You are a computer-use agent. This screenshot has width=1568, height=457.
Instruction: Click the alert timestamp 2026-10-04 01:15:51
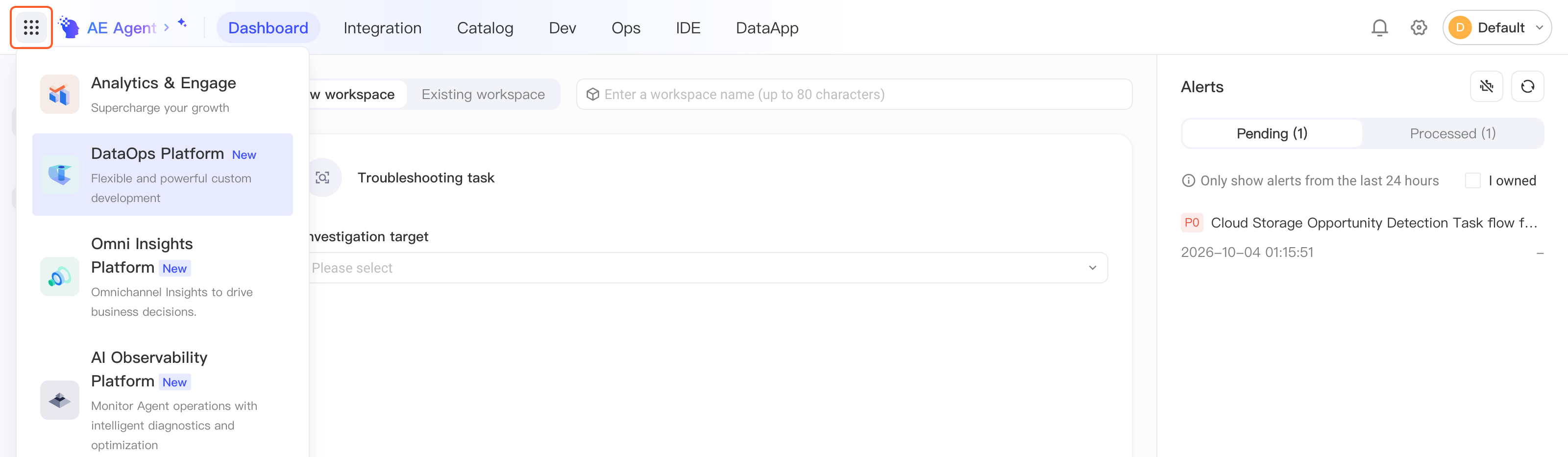point(1247,252)
